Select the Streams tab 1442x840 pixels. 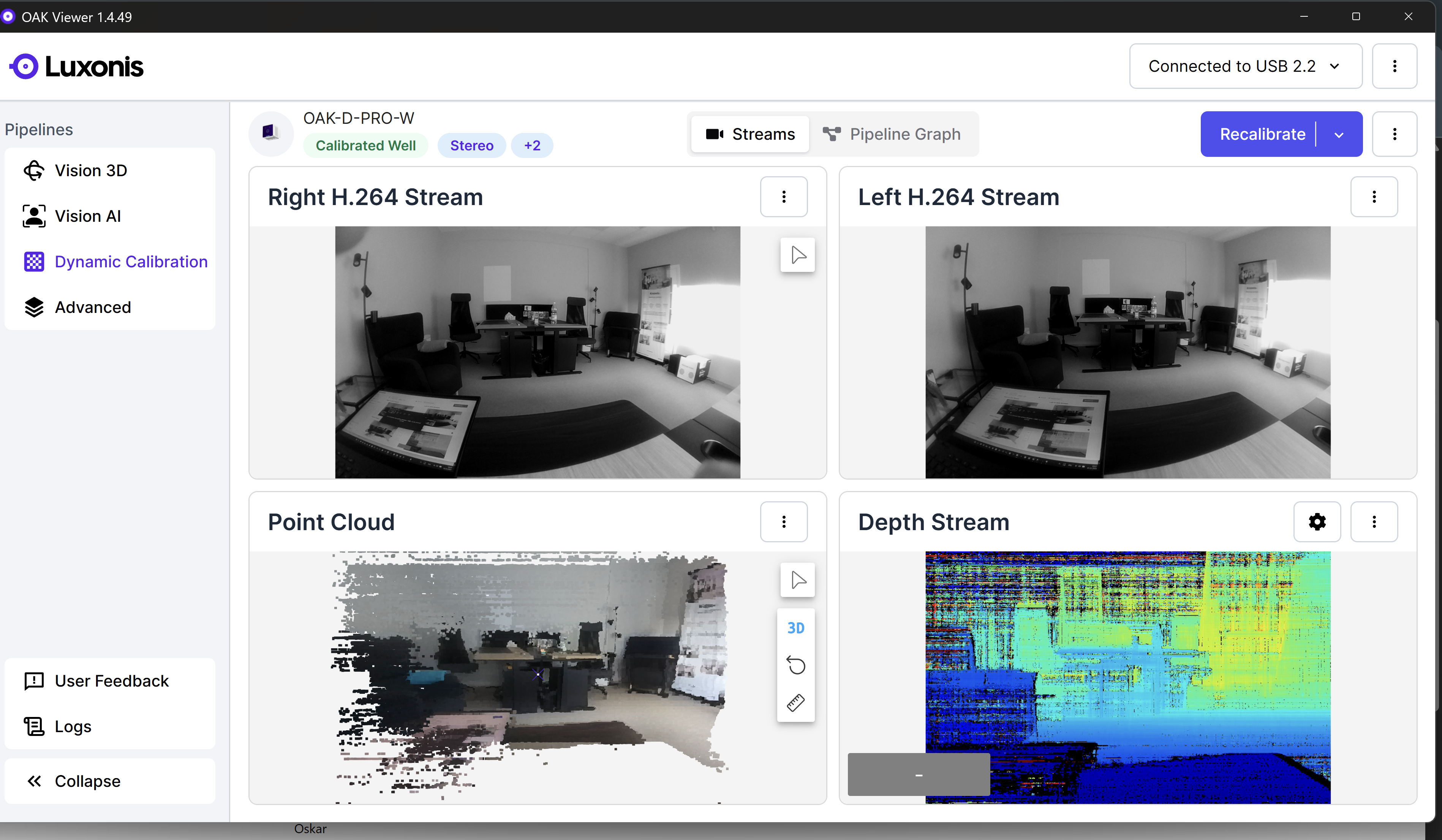pyautogui.click(x=750, y=134)
